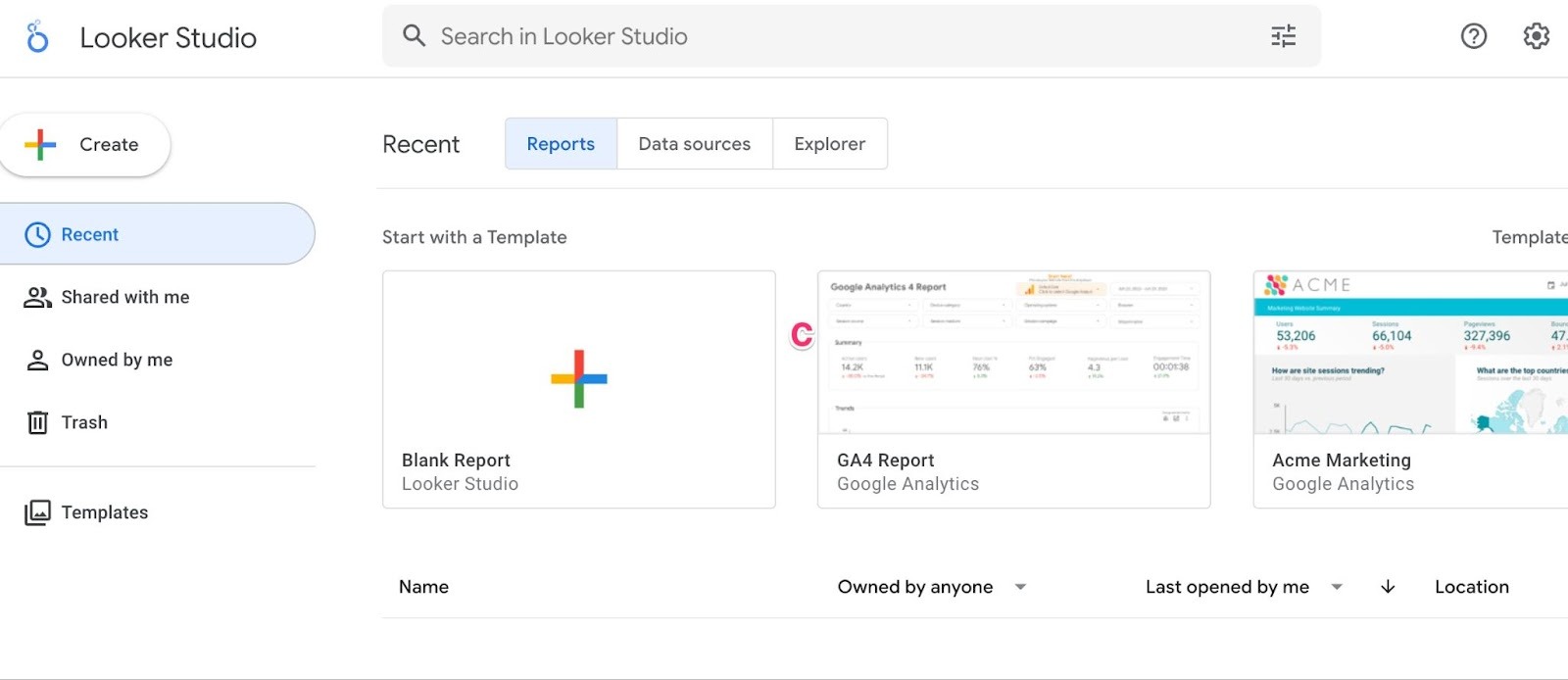
Task: Click the Blank Report title text
Action: [x=456, y=461]
